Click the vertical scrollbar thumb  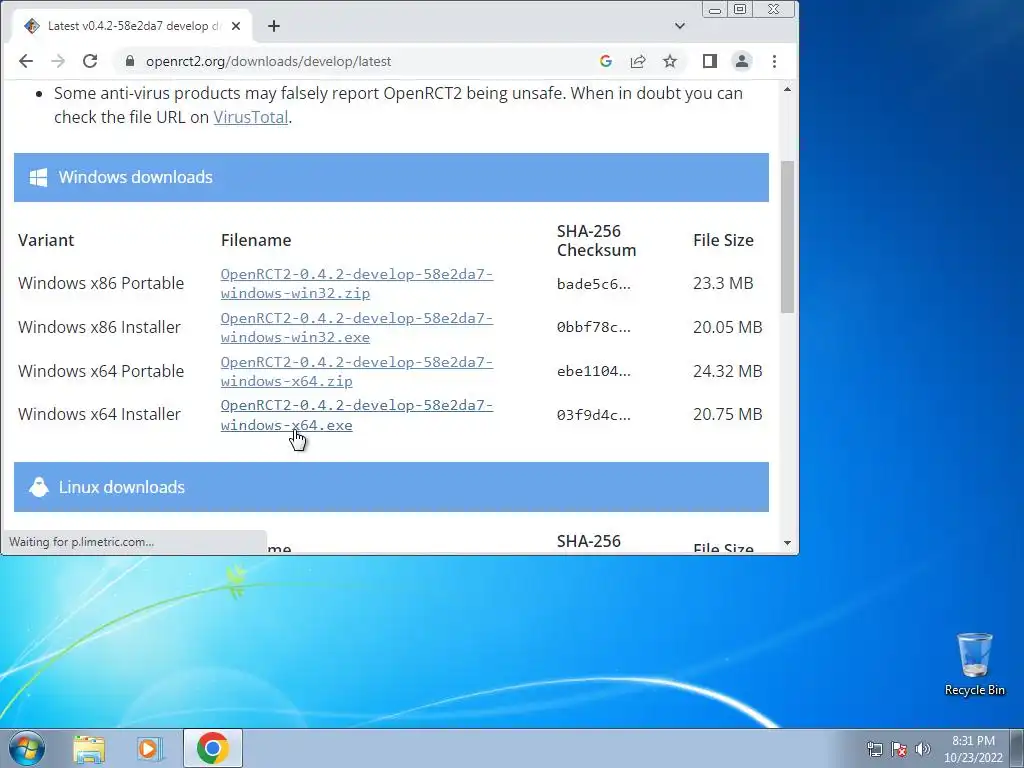(788, 236)
